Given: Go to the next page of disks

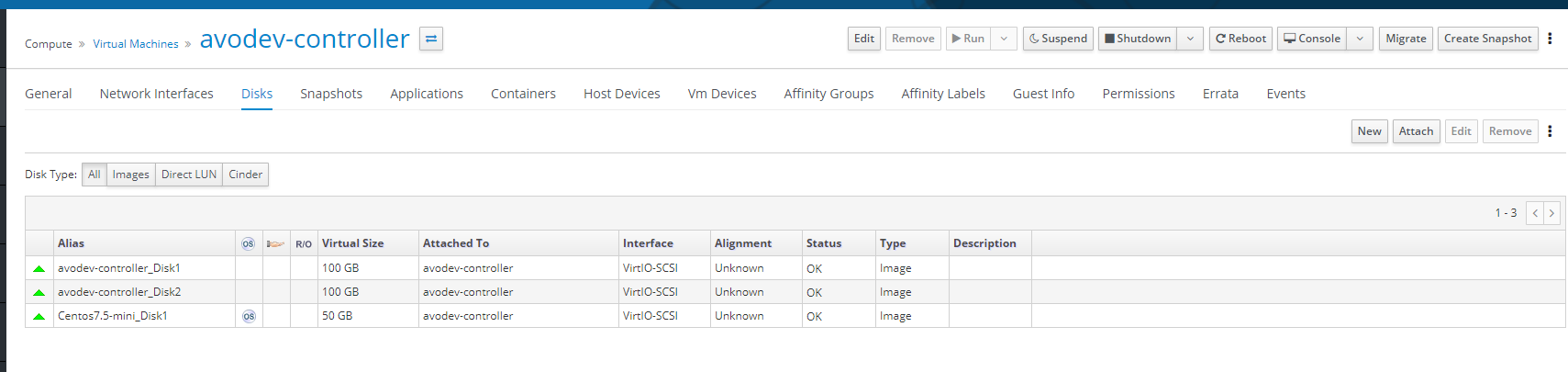Looking at the screenshot, I should coord(1551,213).
